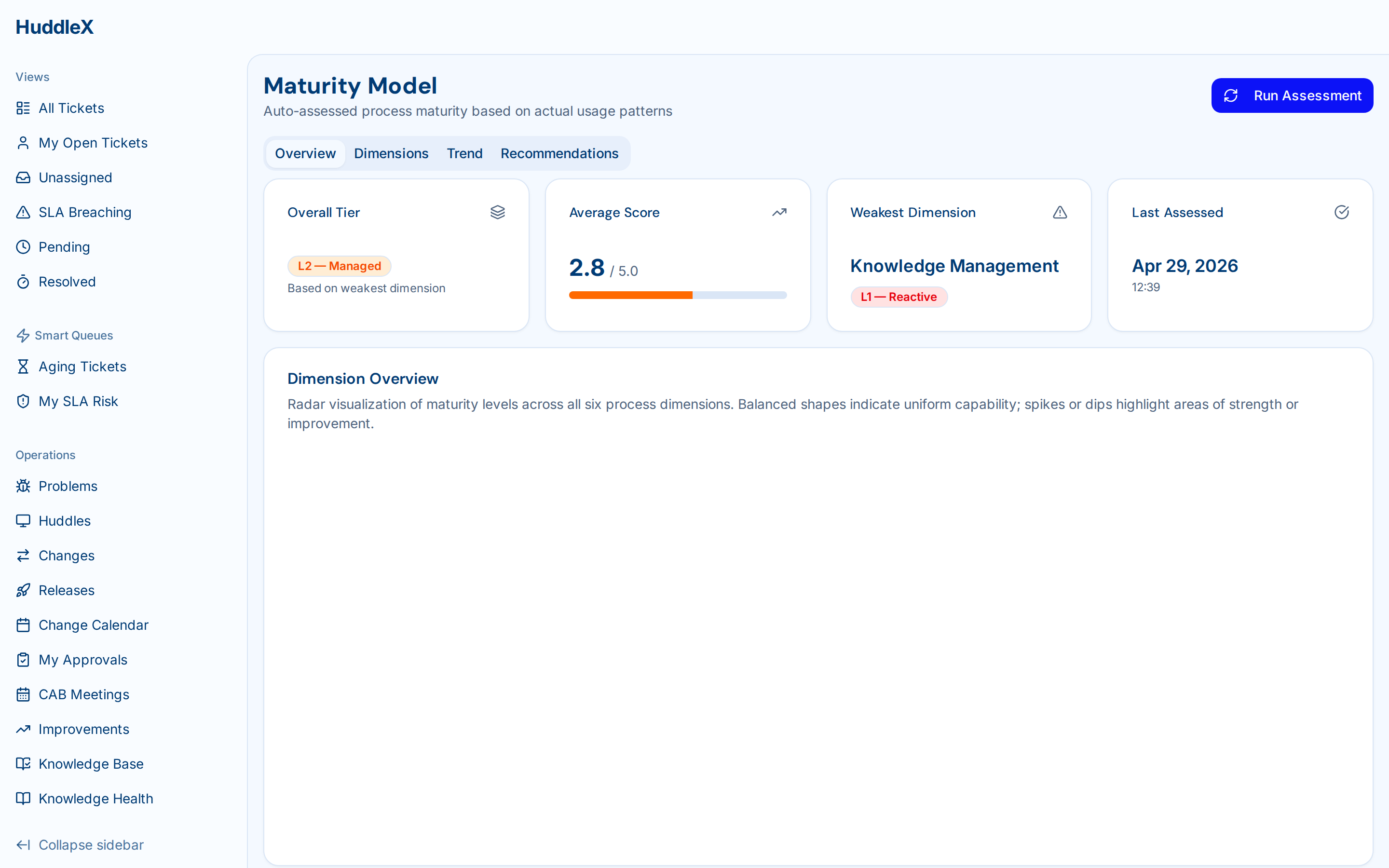Viewport: 1389px width, 868px height.
Task: Click the Maturity Model page title
Action: click(350, 85)
